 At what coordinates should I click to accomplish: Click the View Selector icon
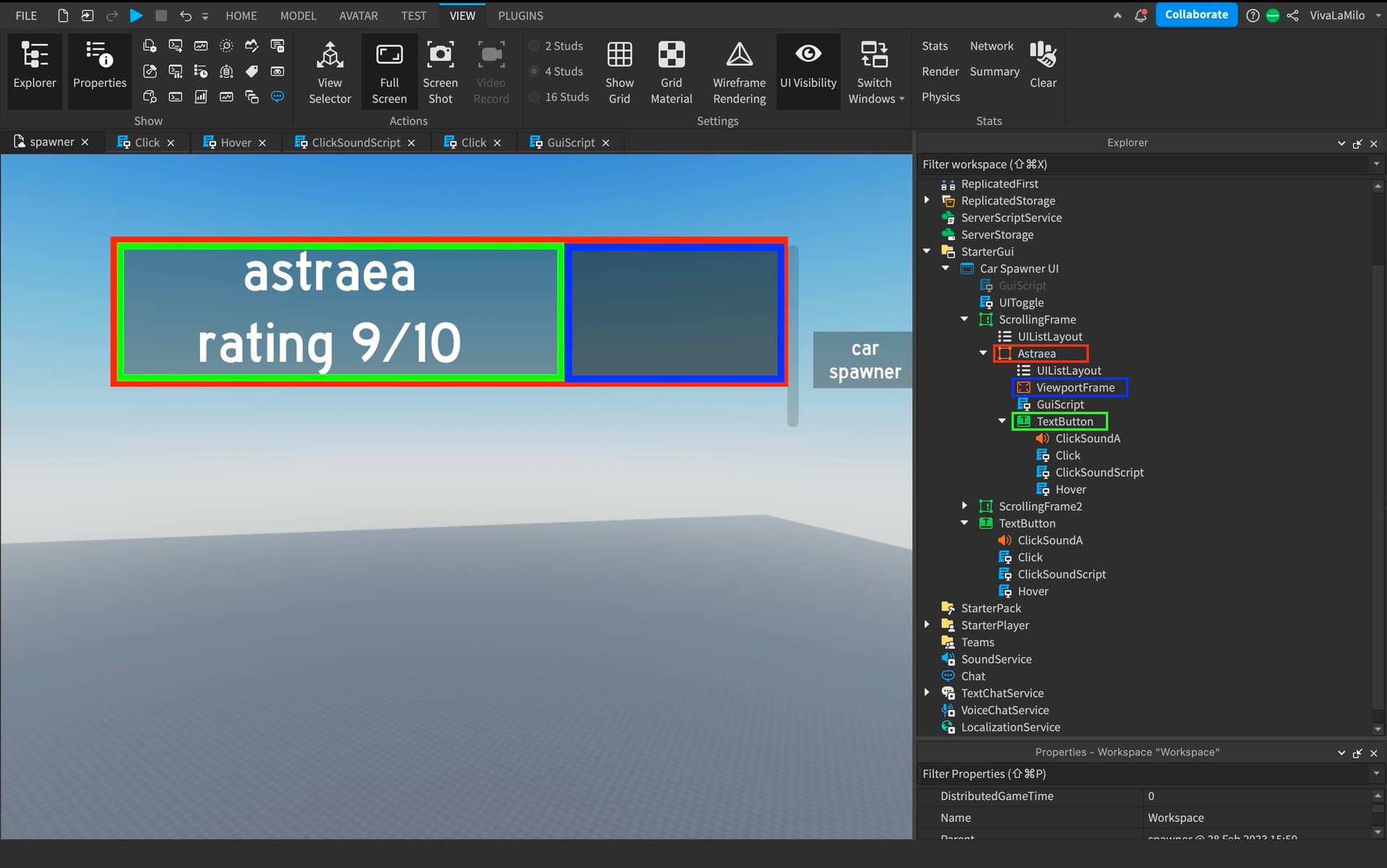[329, 71]
